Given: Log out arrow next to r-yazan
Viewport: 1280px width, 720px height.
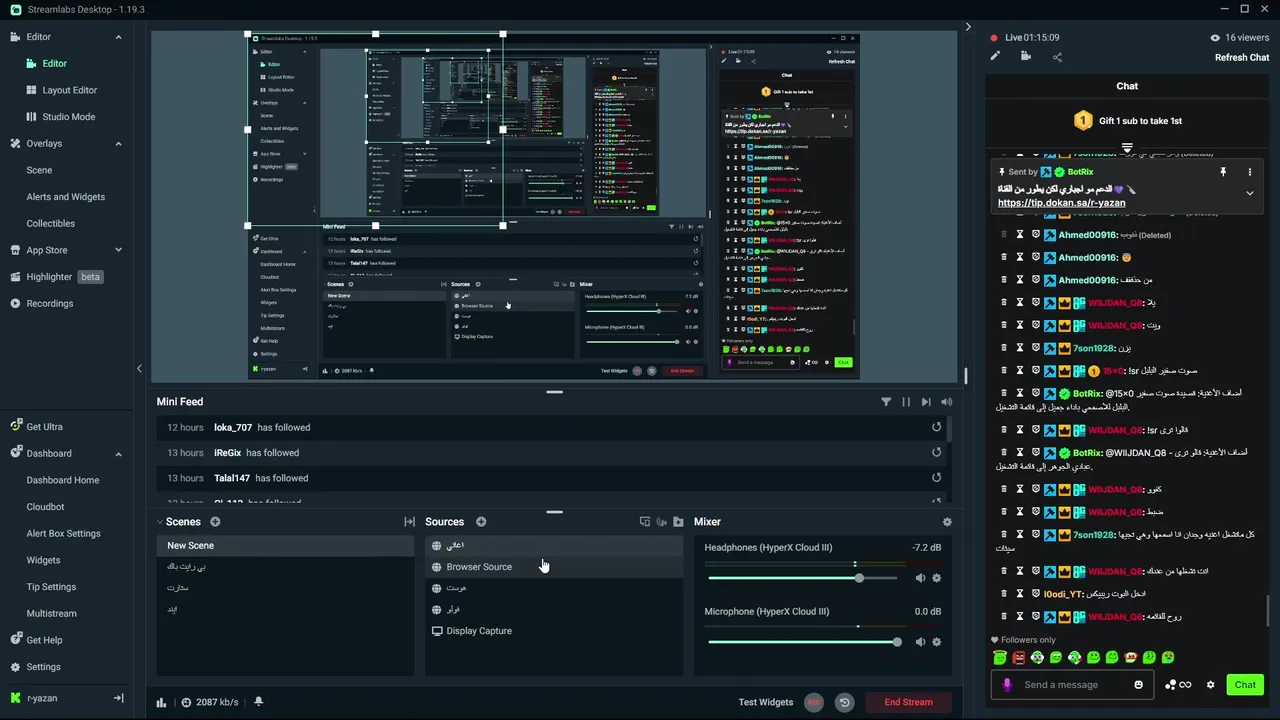Looking at the screenshot, I should [118, 698].
